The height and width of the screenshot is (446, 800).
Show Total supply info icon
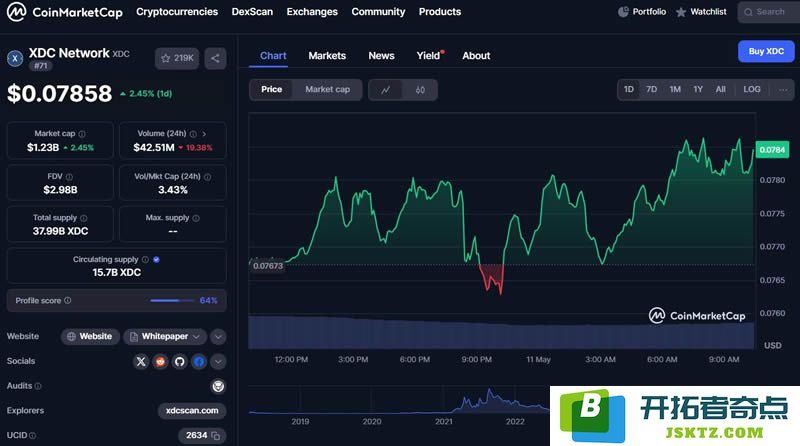pos(84,218)
